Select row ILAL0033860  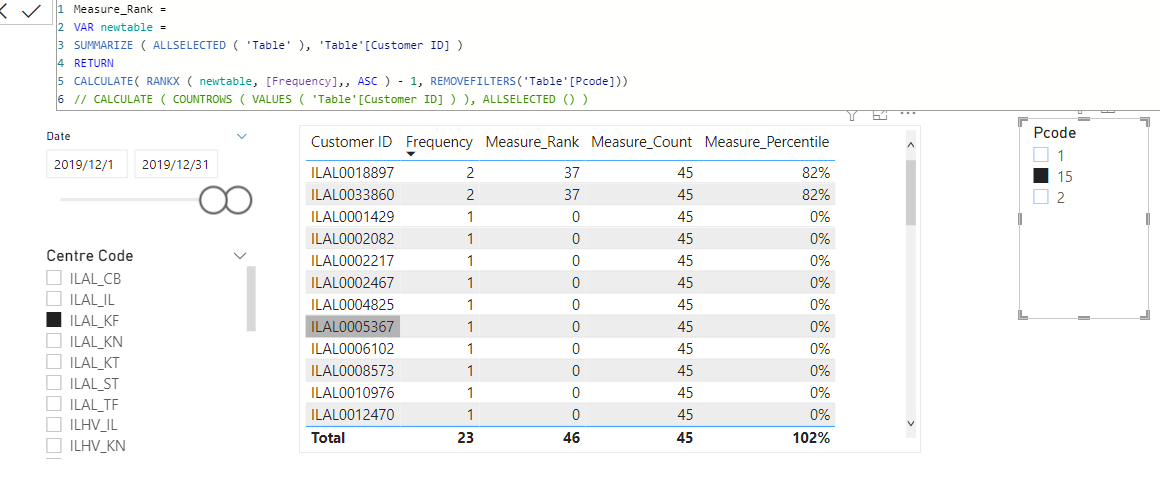pyautogui.click(x=570, y=195)
